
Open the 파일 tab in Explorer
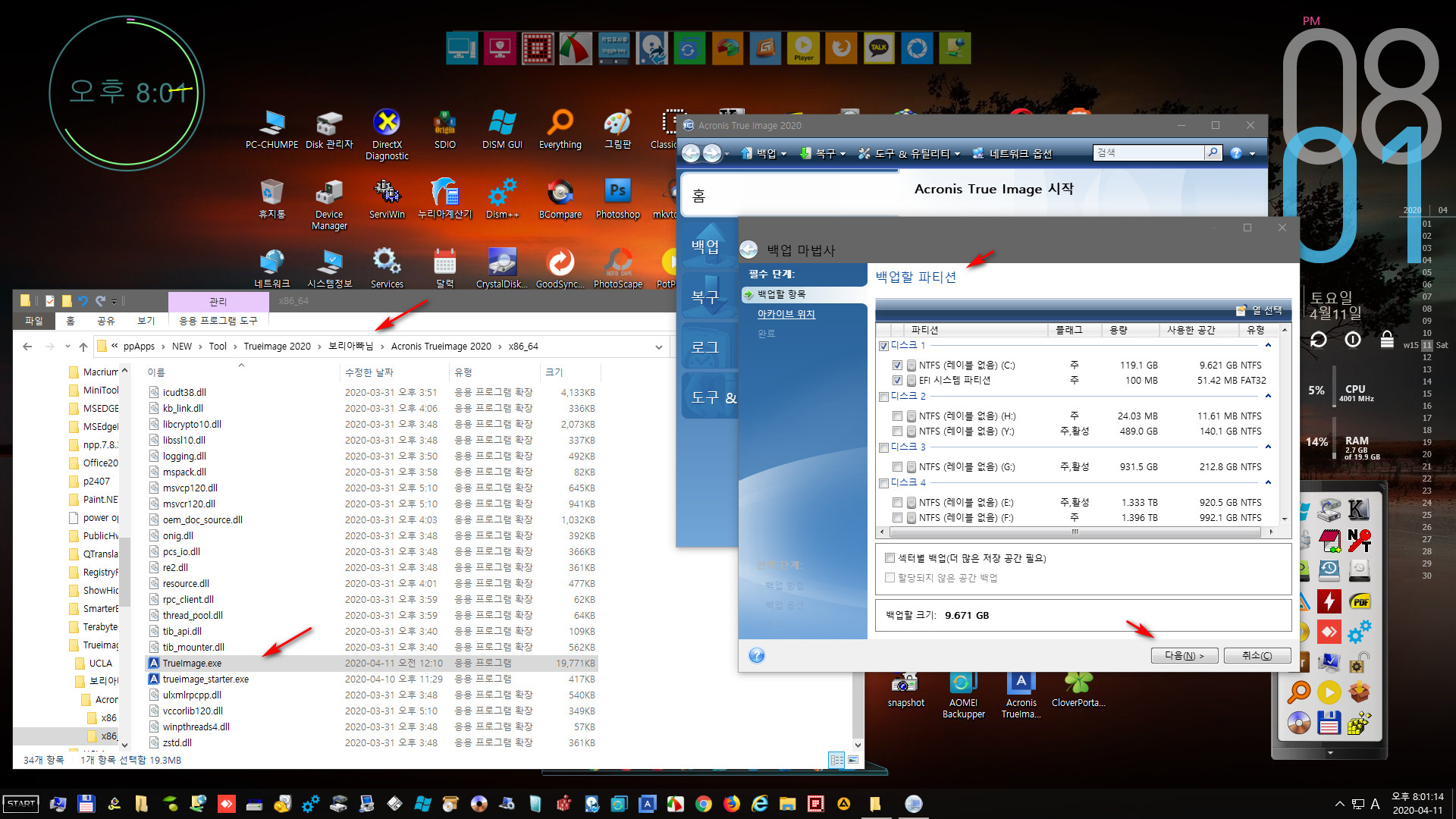pyautogui.click(x=34, y=321)
